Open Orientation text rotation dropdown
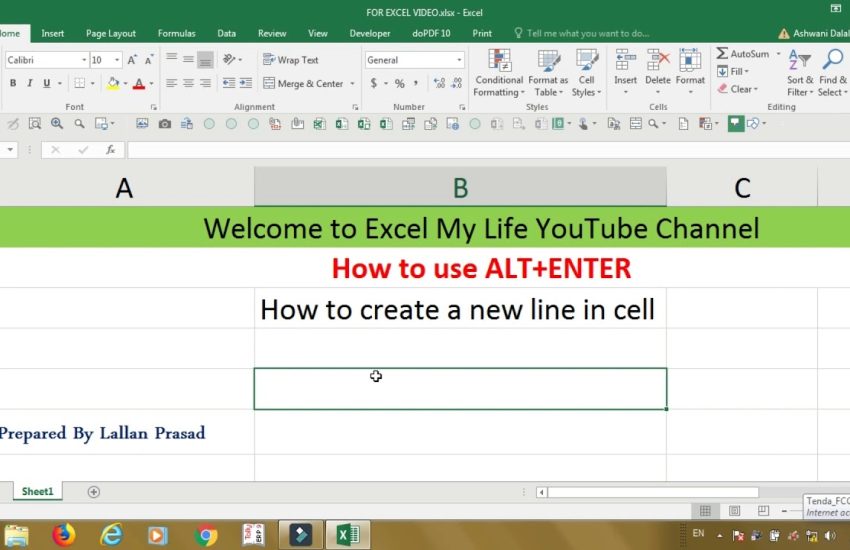This screenshot has width=850, height=550. (x=233, y=59)
